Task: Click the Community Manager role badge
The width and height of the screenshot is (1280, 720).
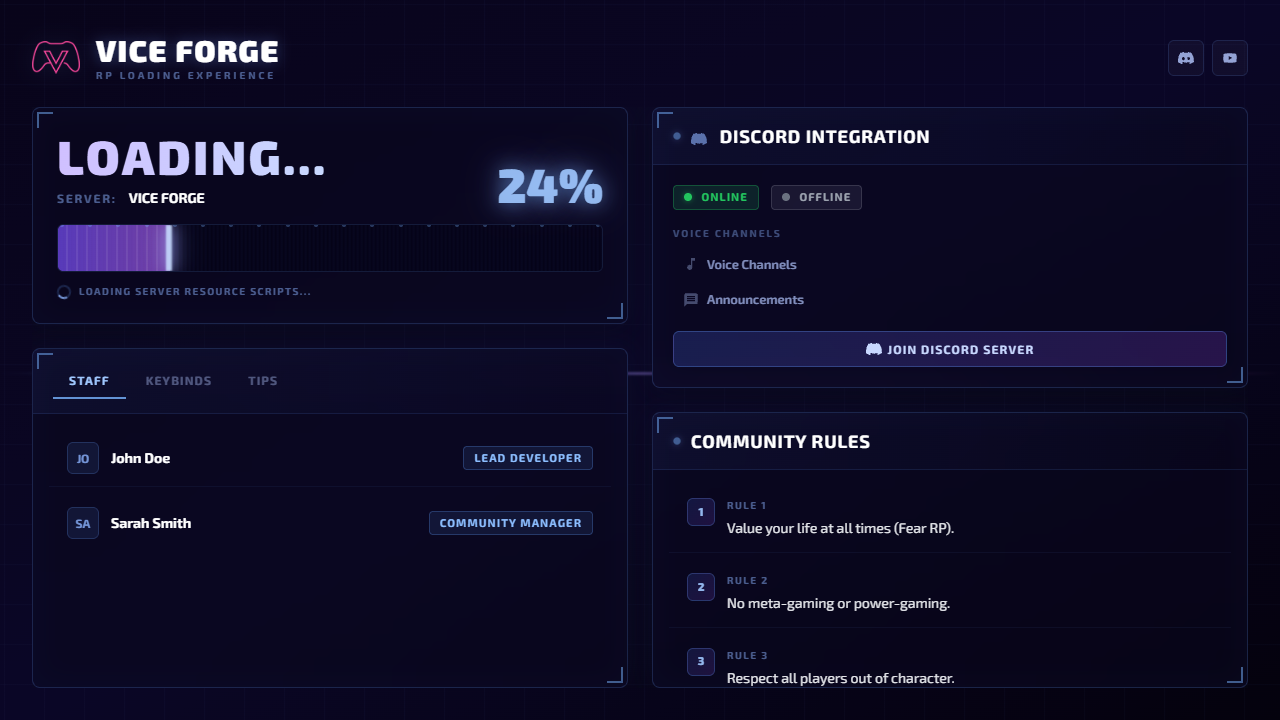Action: click(x=511, y=523)
